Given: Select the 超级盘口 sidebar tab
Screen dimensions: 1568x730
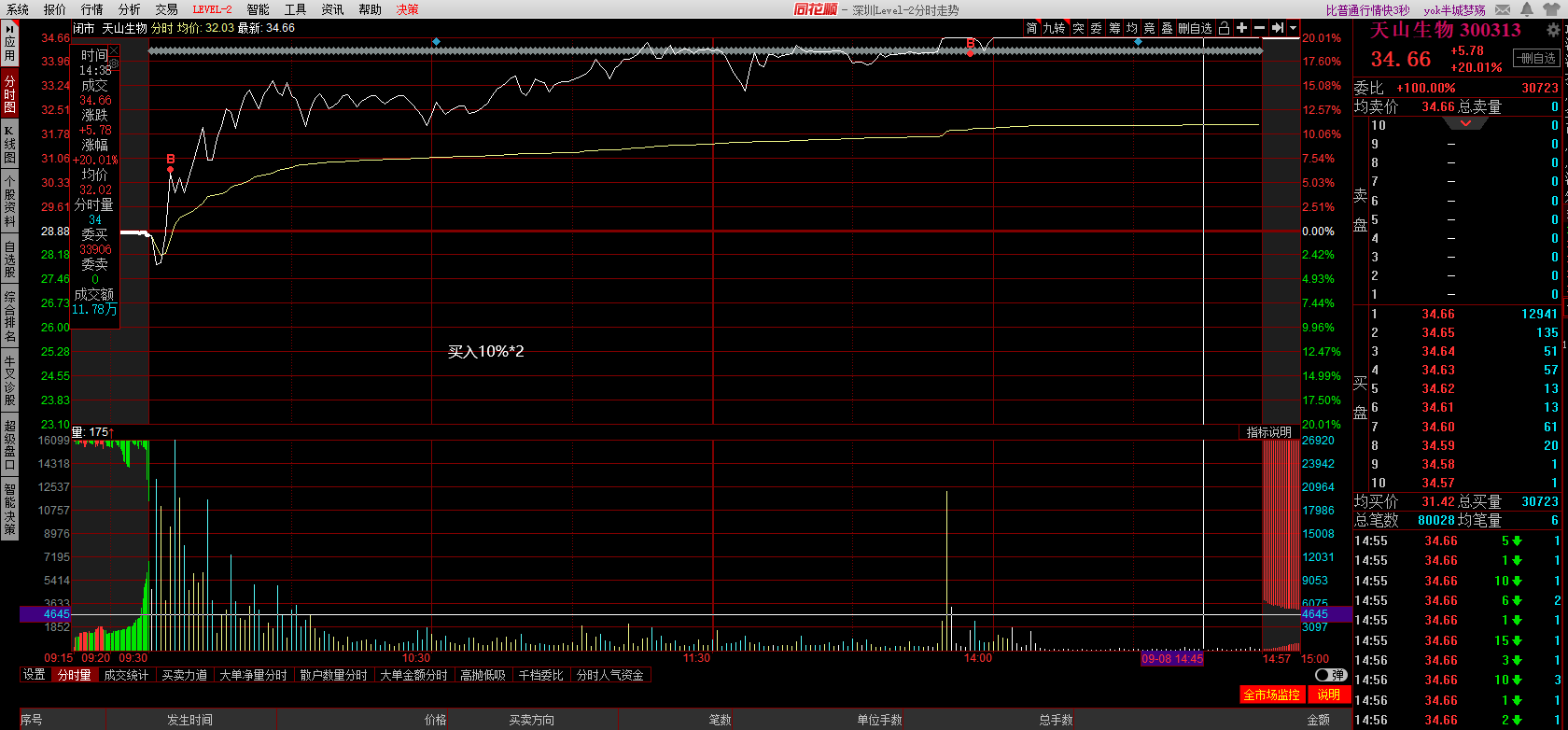Looking at the screenshot, I should click(x=9, y=445).
